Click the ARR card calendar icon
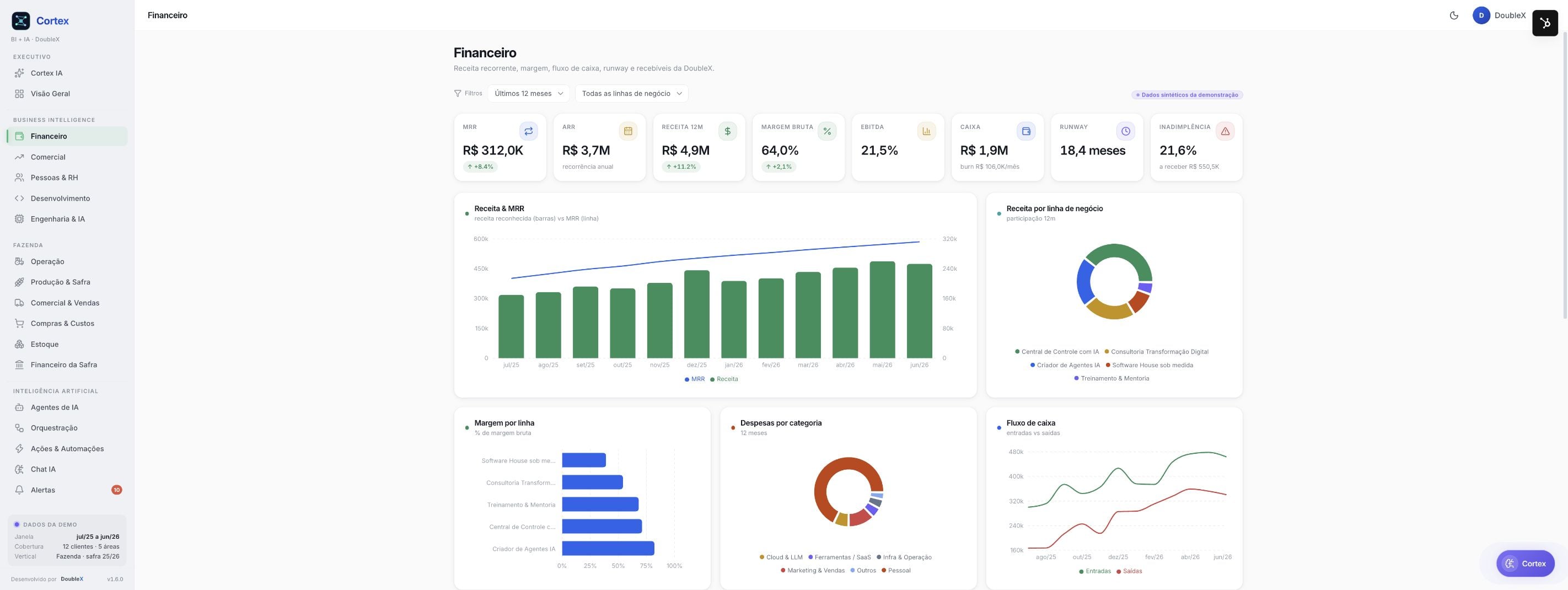This screenshot has height=590, width=1568. pos(627,131)
